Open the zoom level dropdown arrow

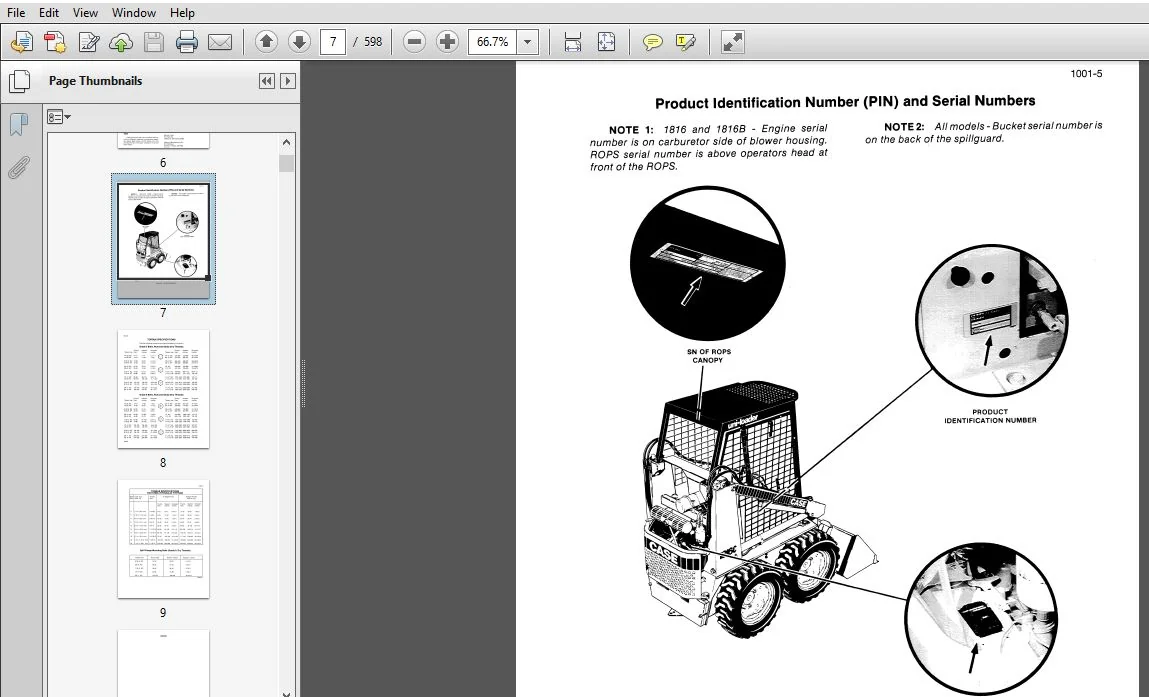coord(528,42)
